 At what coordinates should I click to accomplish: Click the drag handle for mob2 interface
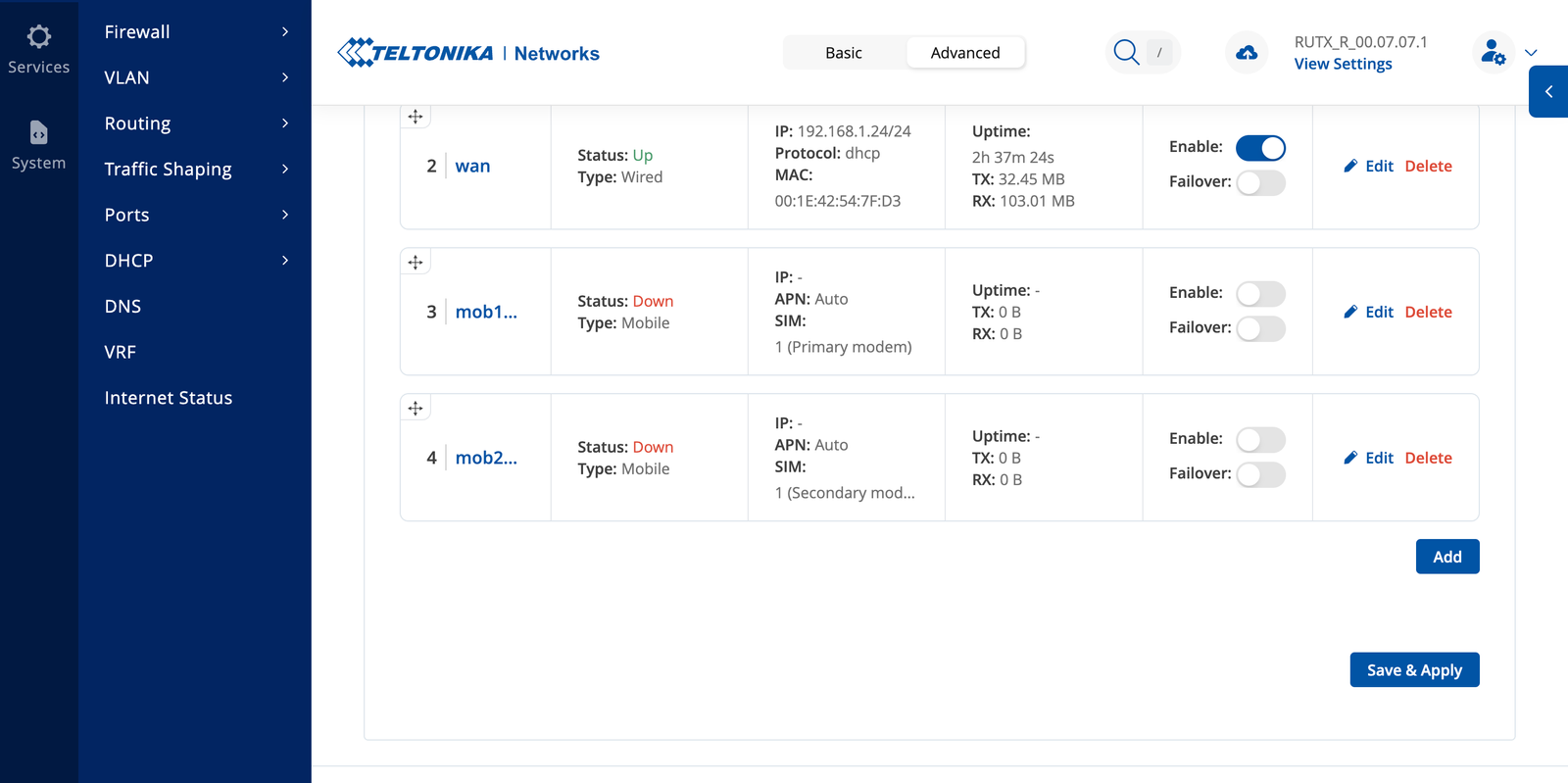[416, 408]
